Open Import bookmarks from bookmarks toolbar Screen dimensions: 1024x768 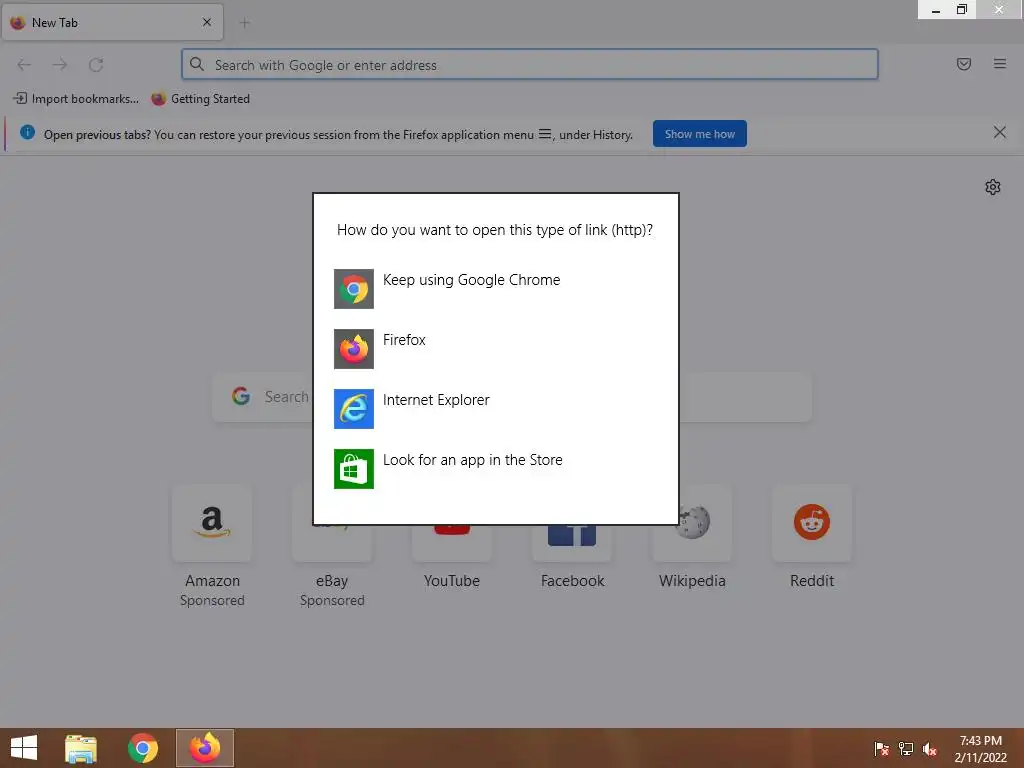[76, 99]
